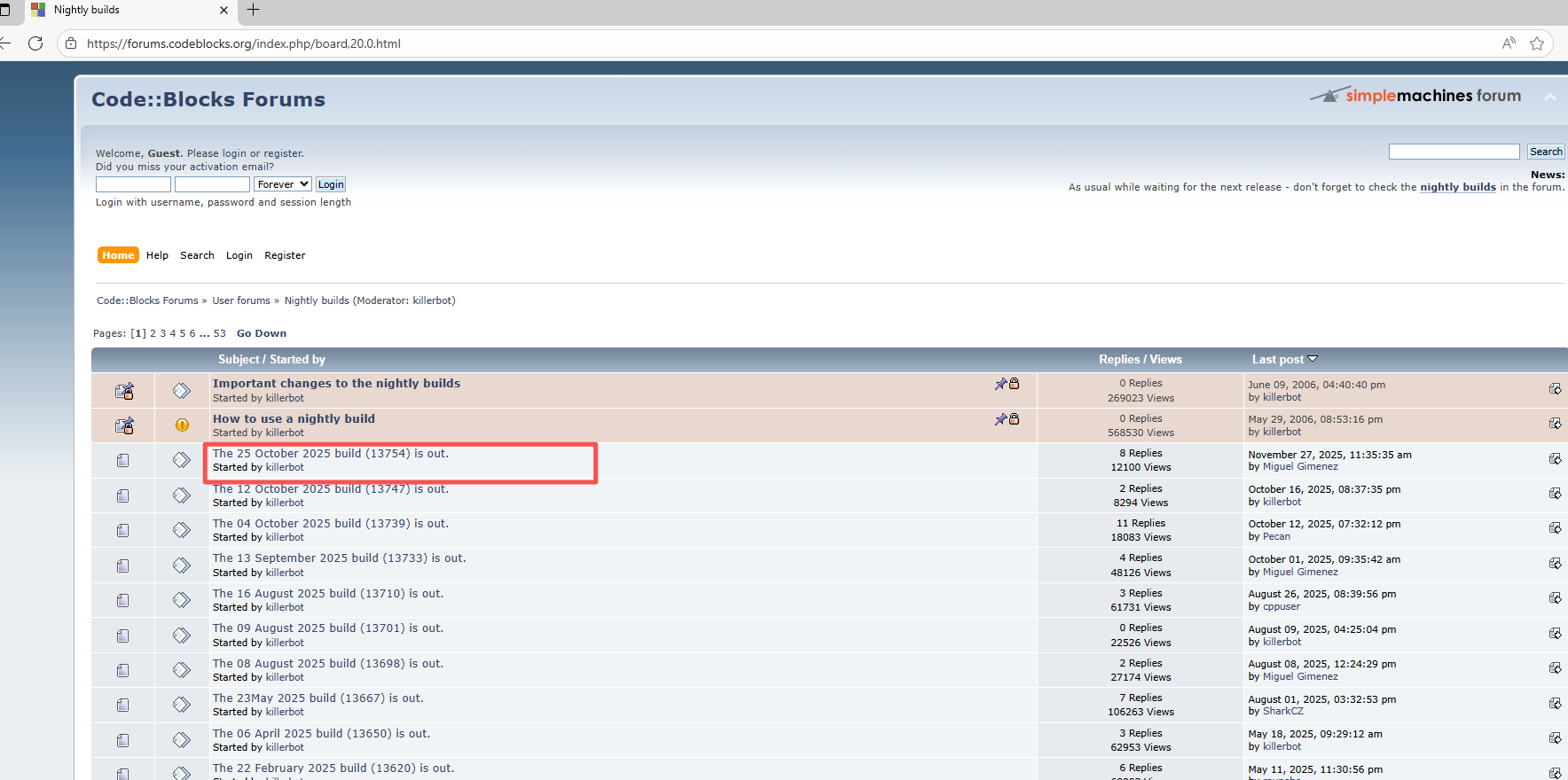Focus the forum search text box

1454,152
